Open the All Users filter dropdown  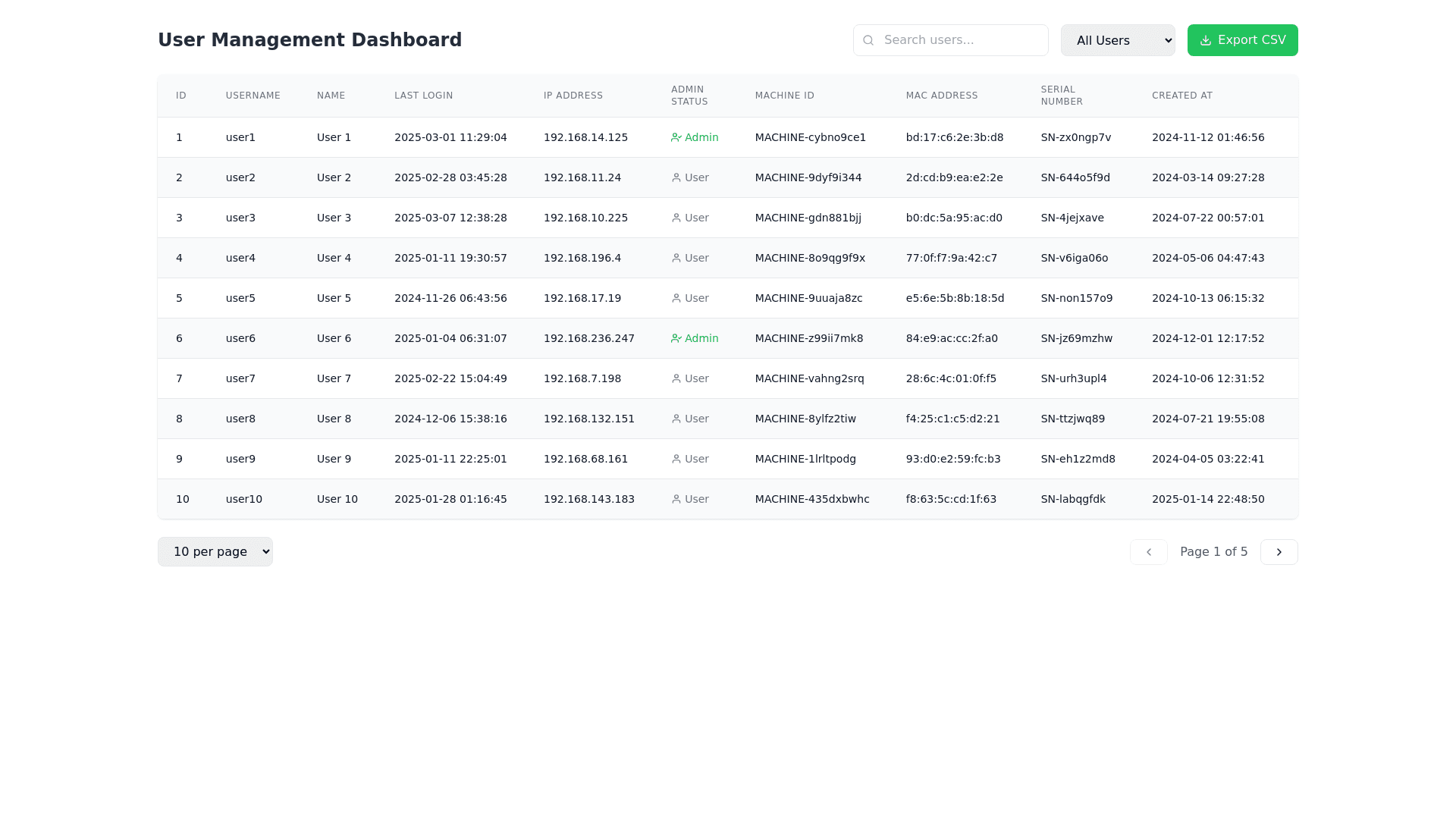click(x=1117, y=40)
